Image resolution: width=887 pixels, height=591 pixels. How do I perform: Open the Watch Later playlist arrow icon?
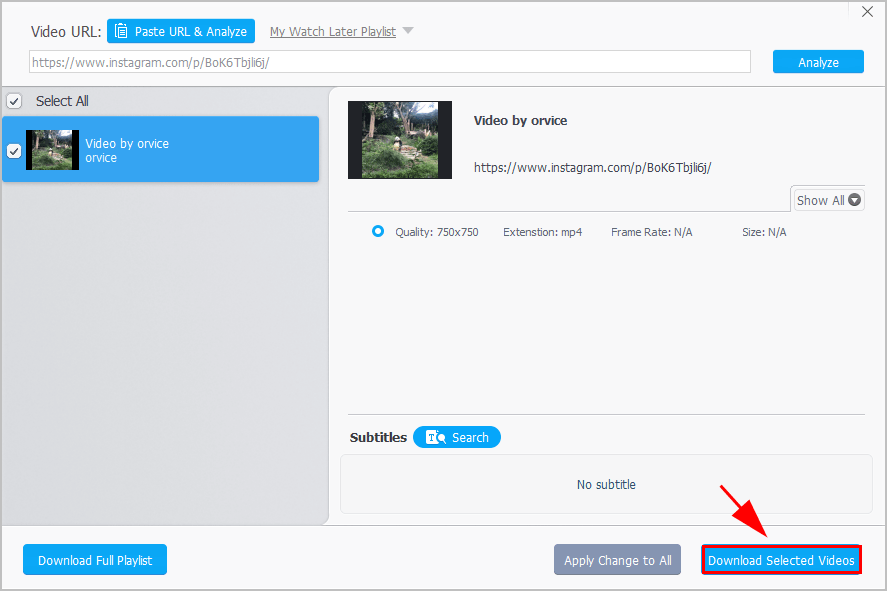tap(408, 31)
